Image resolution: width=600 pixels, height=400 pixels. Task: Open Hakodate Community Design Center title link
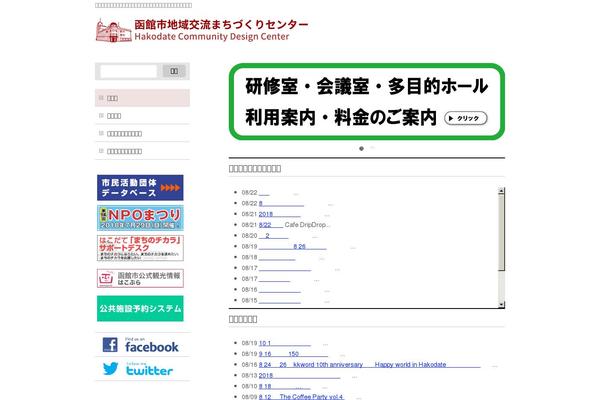[221, 30]
